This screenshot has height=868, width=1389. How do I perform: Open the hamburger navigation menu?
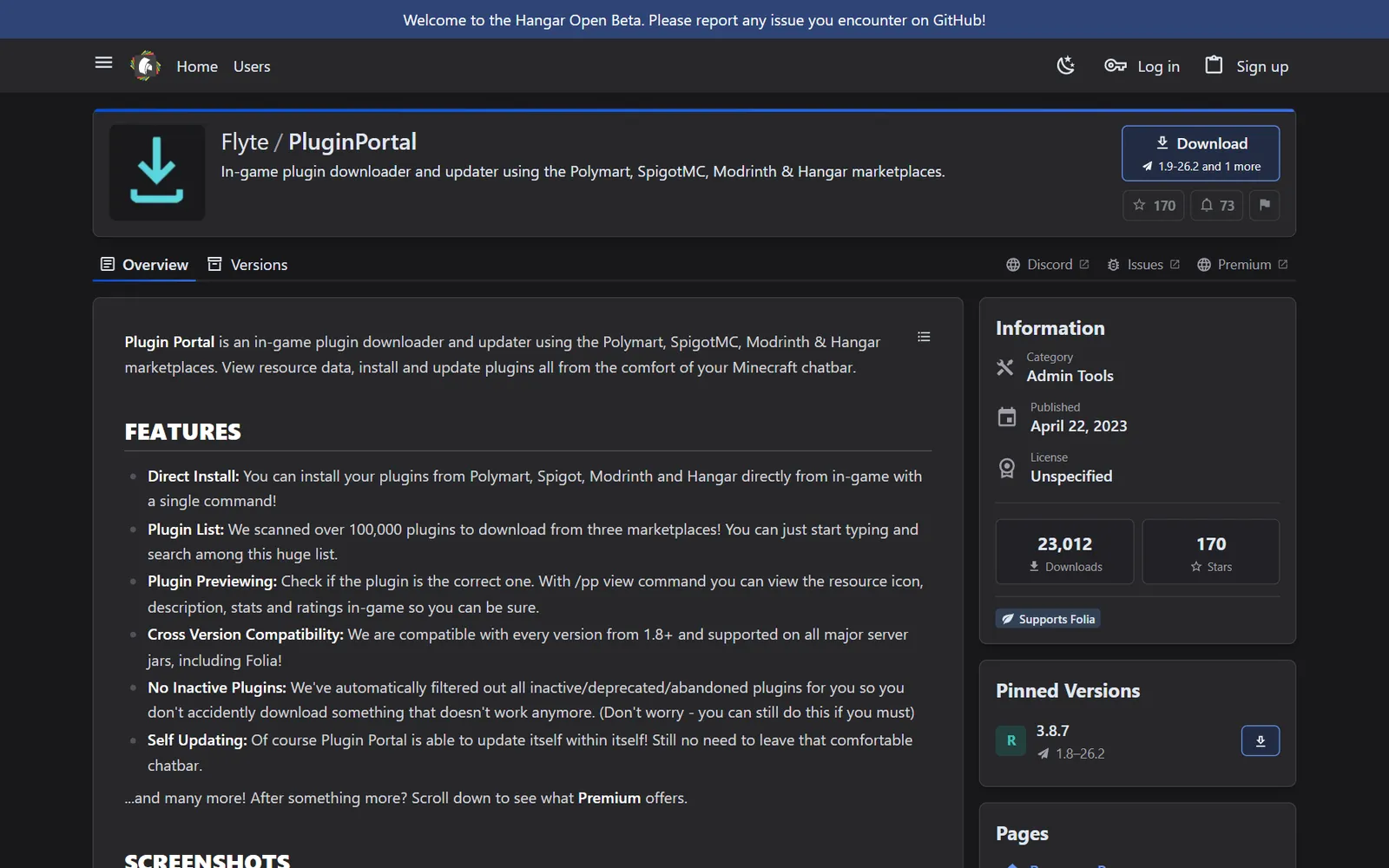pos(103,62)
